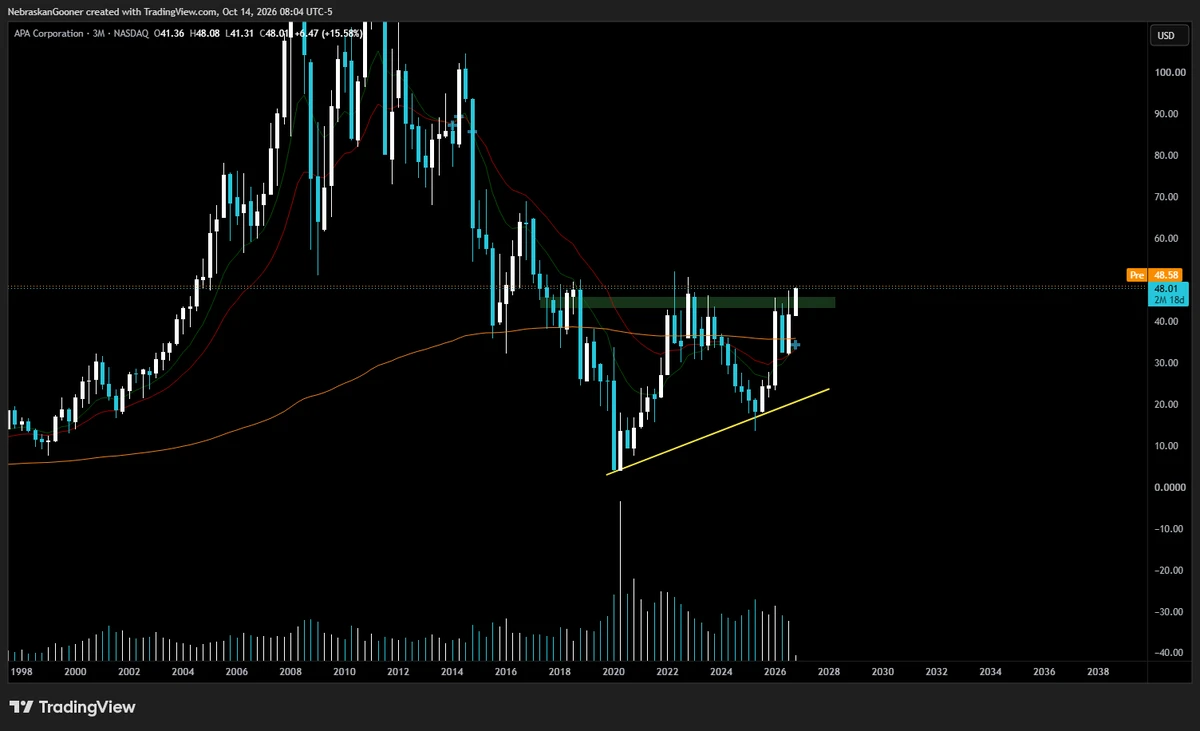Image resolution: width=1200 pixels, height=731 pixels.
Task: Click the TradingView logo
Action: click(73, 707)
